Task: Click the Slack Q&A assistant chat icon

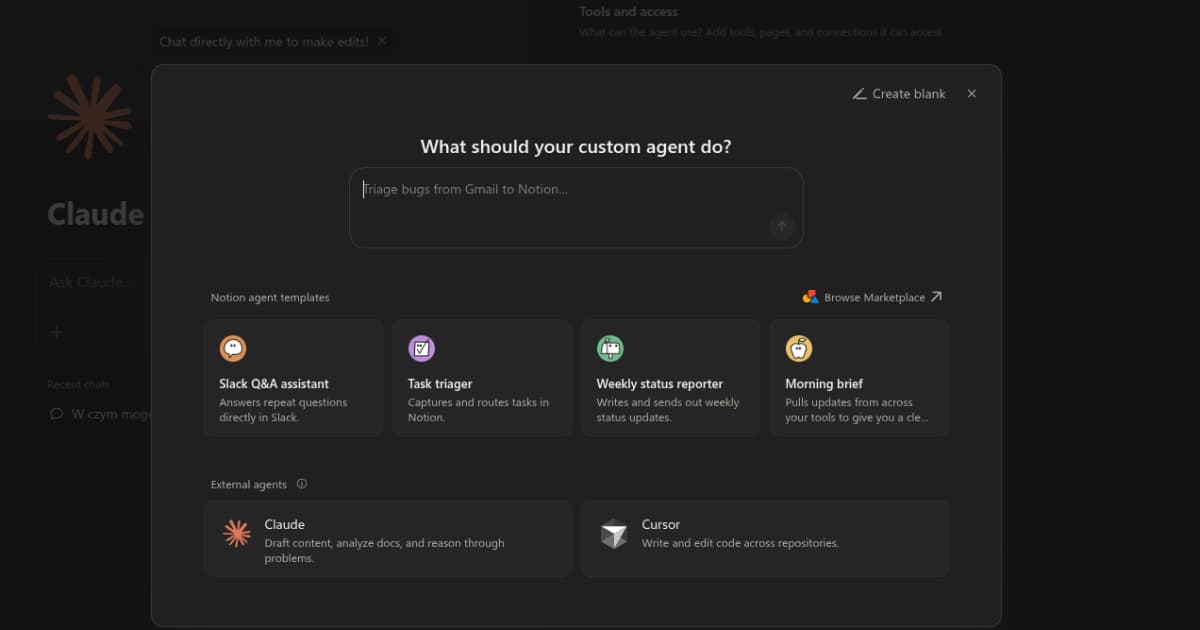Action: pos(233,348)
